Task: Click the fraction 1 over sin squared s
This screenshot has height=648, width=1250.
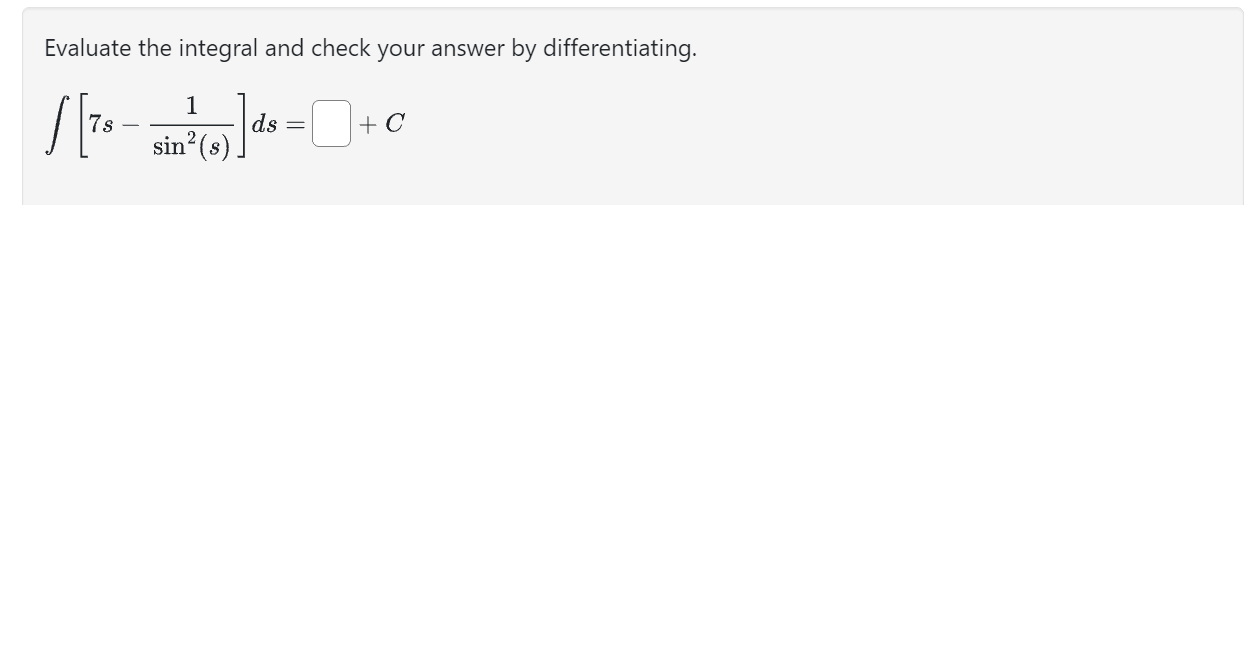Action: click(190, 124)
